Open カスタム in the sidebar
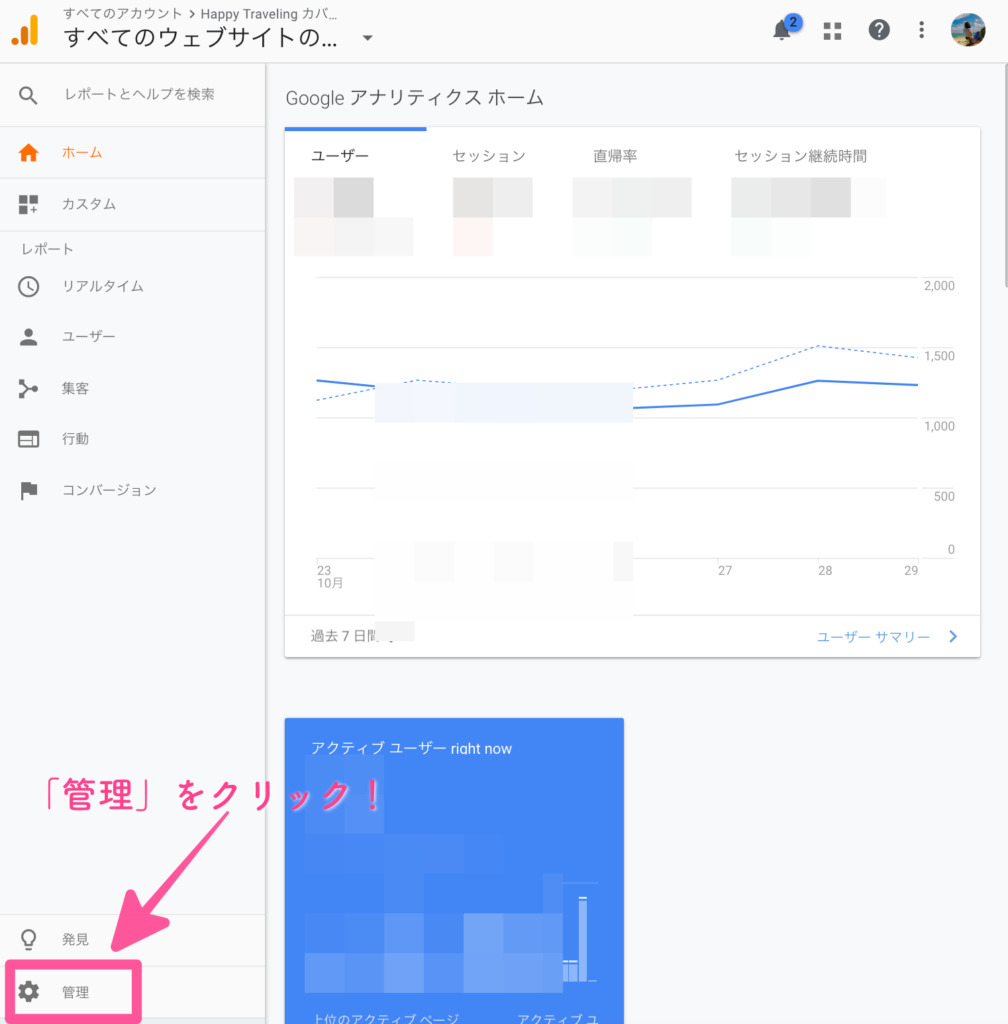 point(133,204)
